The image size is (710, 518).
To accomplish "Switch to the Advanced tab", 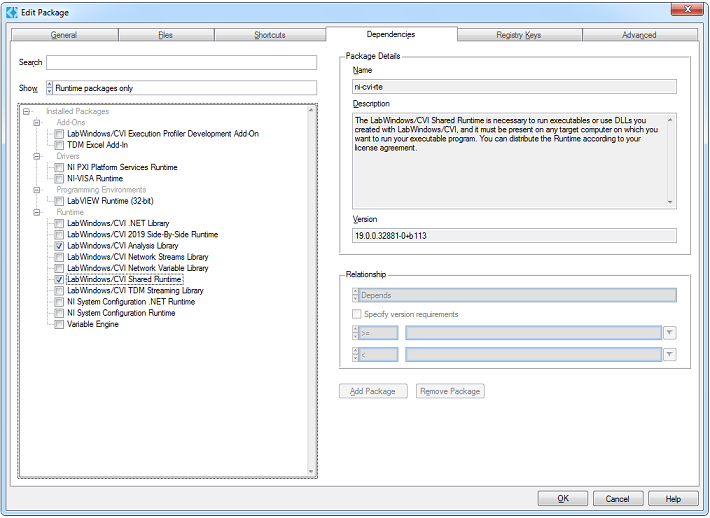I will [x=639, y=35].
